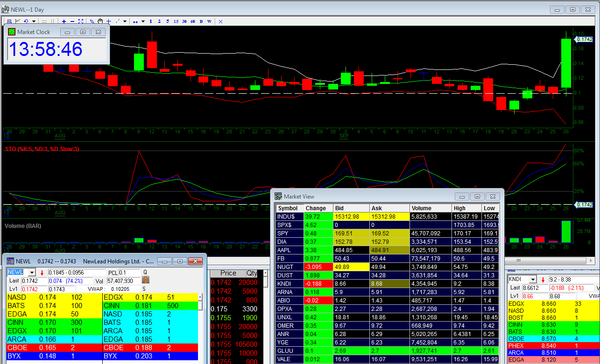
Task: Click the Volume (BAR) indicator label
Action: tap(23, 226)
